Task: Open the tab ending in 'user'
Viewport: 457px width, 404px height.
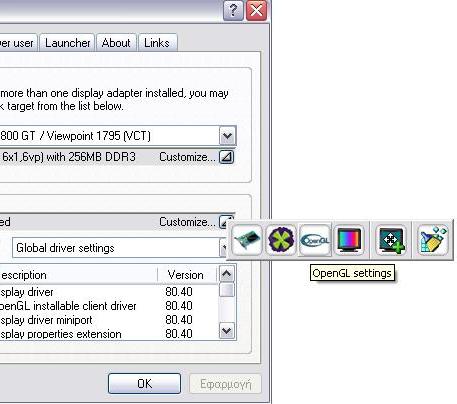Action: 18,43
